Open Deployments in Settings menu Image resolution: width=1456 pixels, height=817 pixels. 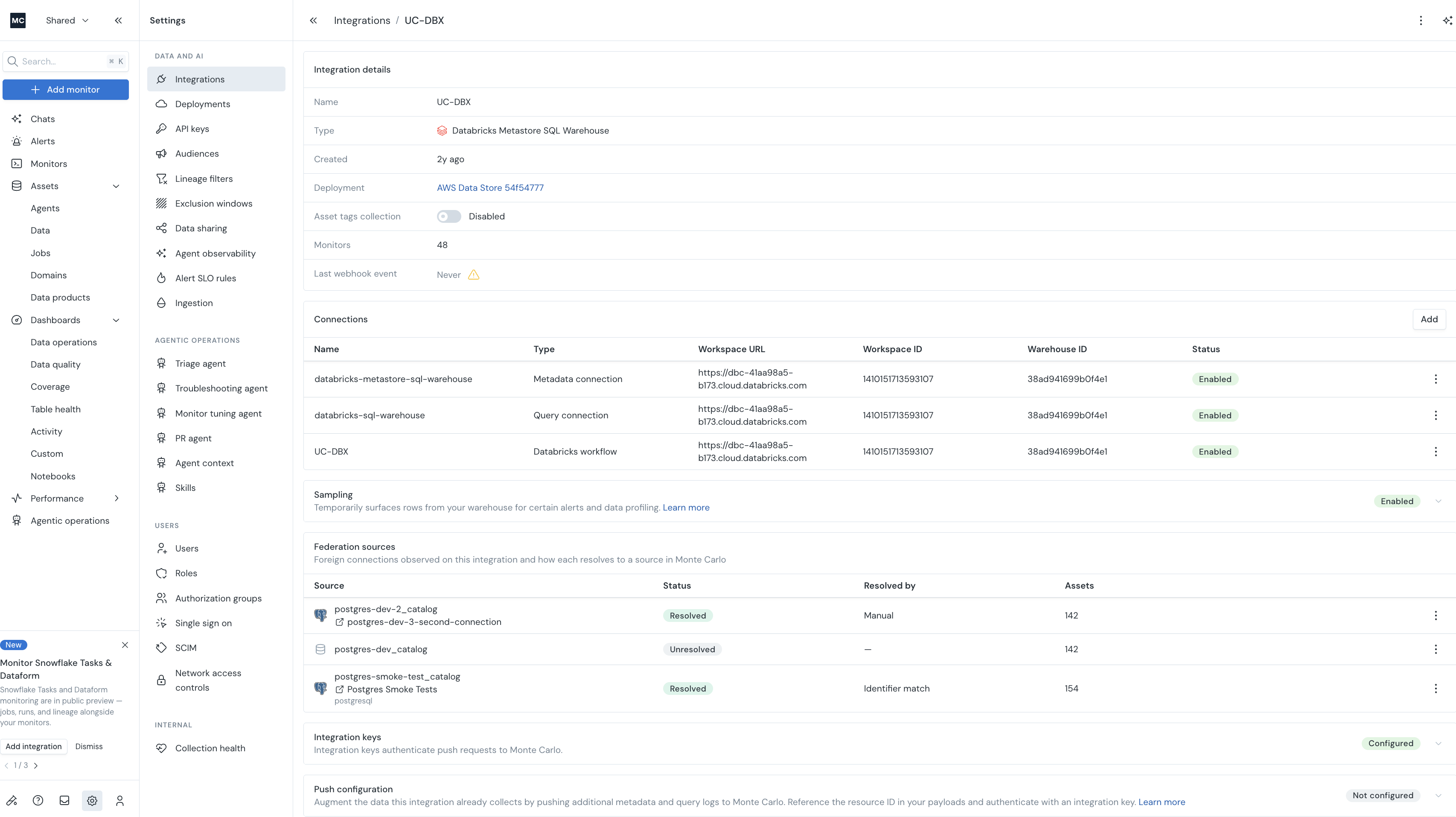click(x=216, y=104)
